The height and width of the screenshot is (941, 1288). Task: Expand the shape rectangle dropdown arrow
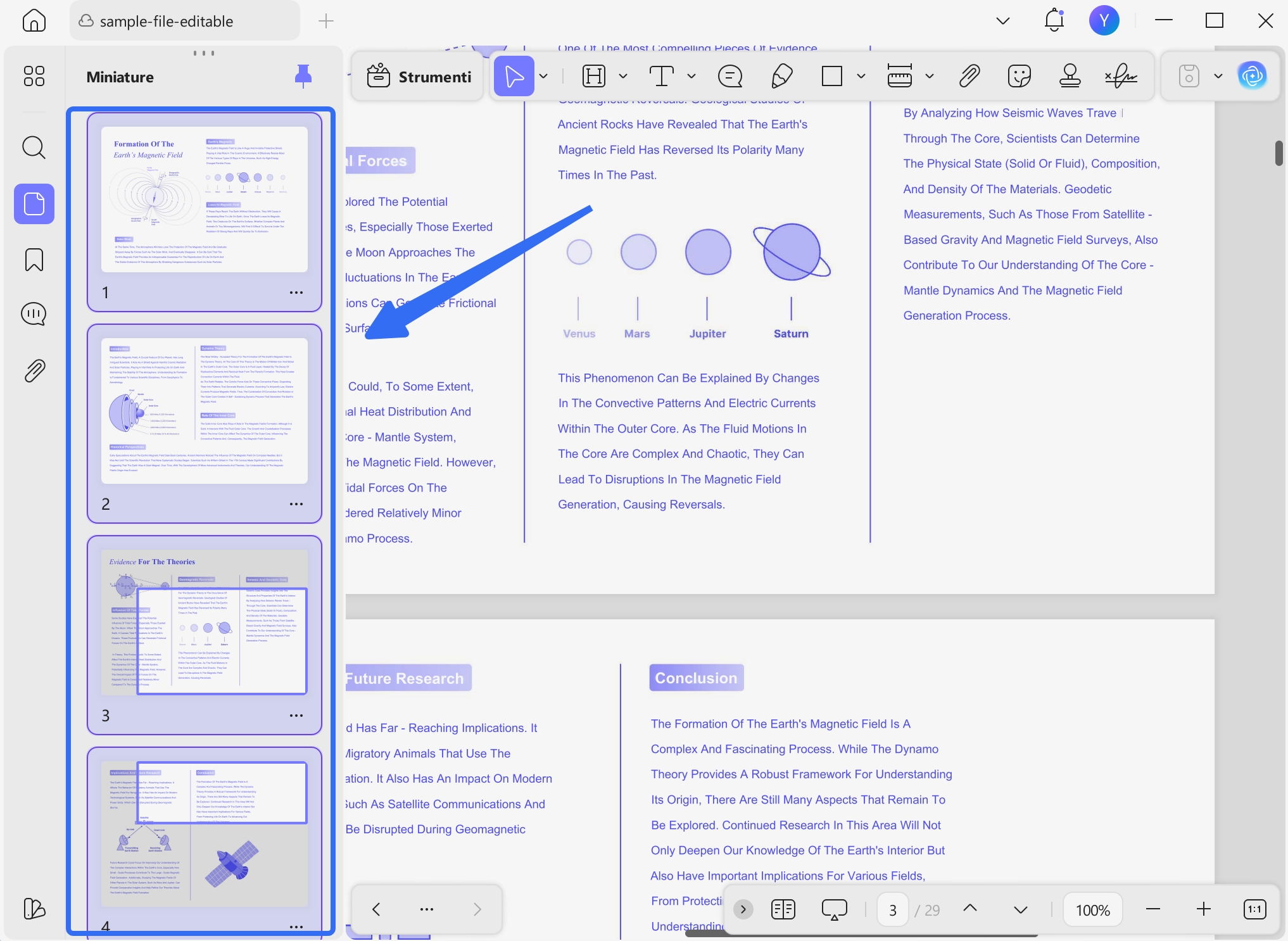[x=861, y=77]
